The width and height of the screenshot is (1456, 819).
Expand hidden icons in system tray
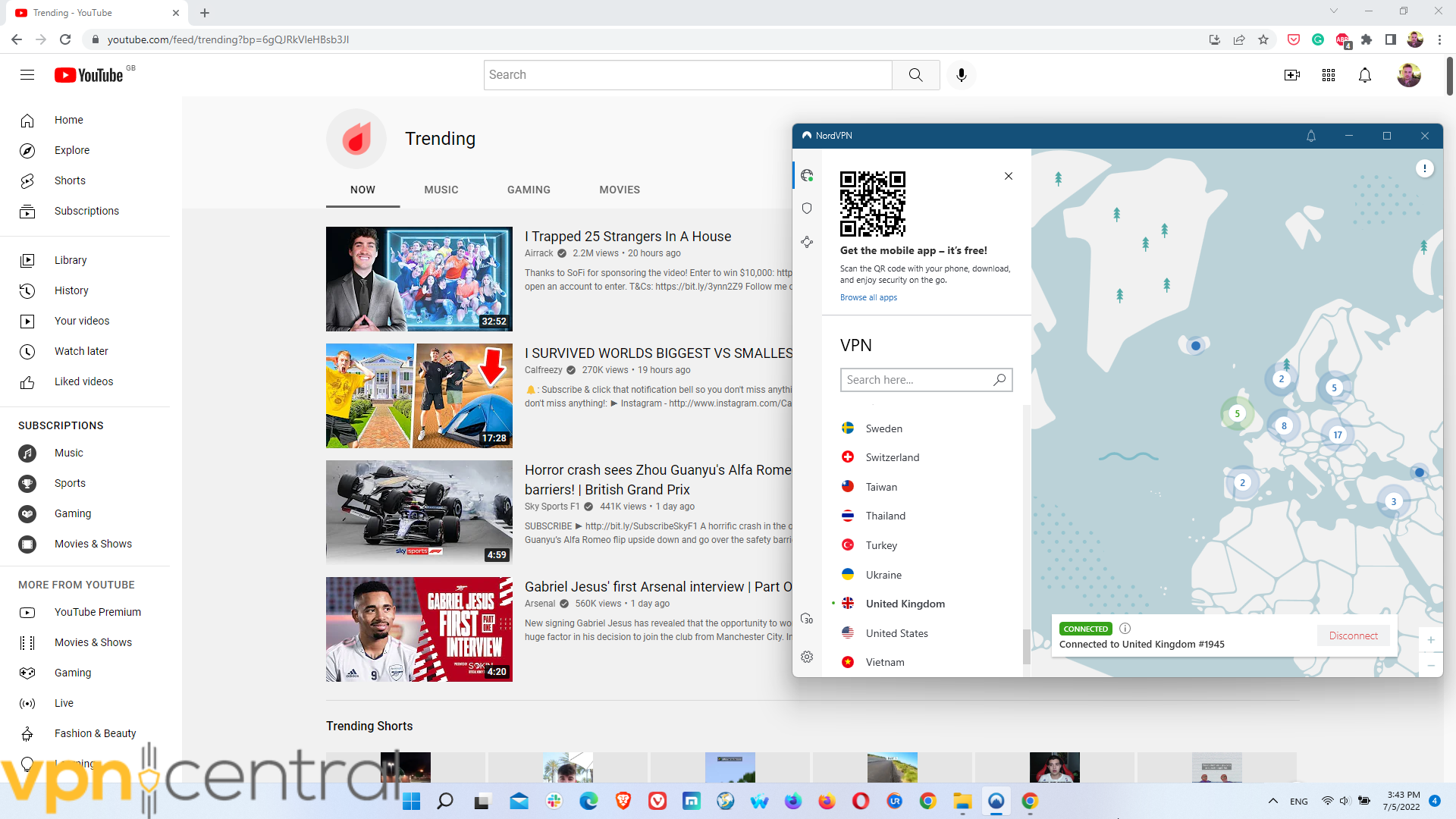click(x=1272, y=801)
